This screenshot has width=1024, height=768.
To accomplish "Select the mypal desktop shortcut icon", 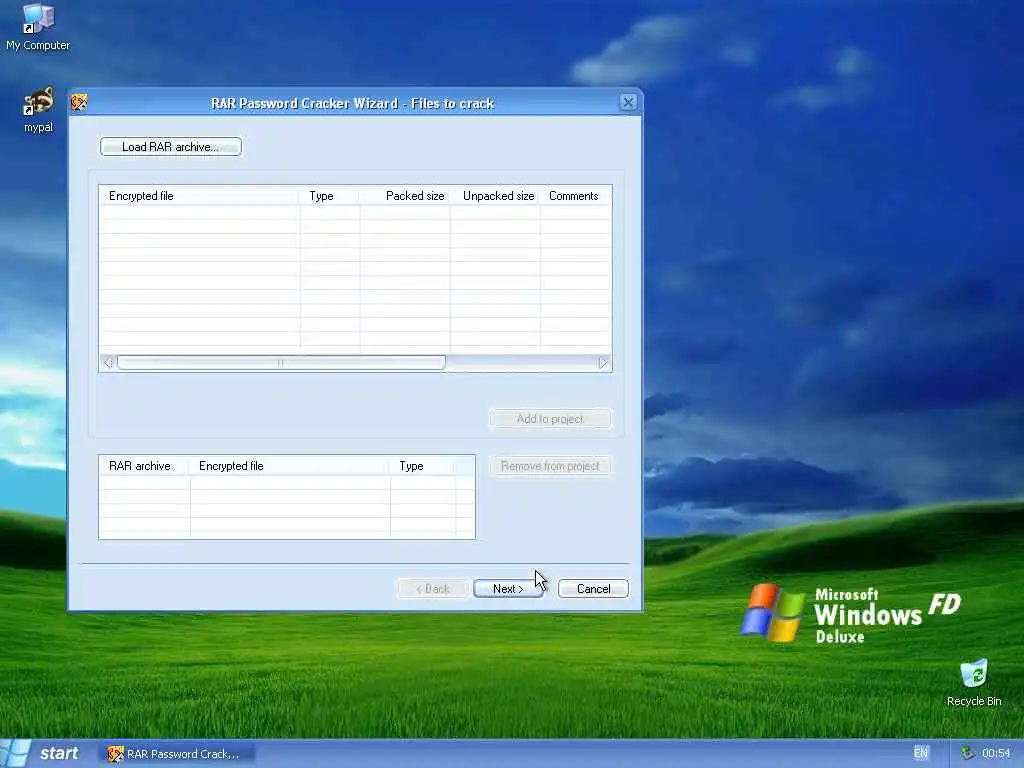I will (38, 109).
